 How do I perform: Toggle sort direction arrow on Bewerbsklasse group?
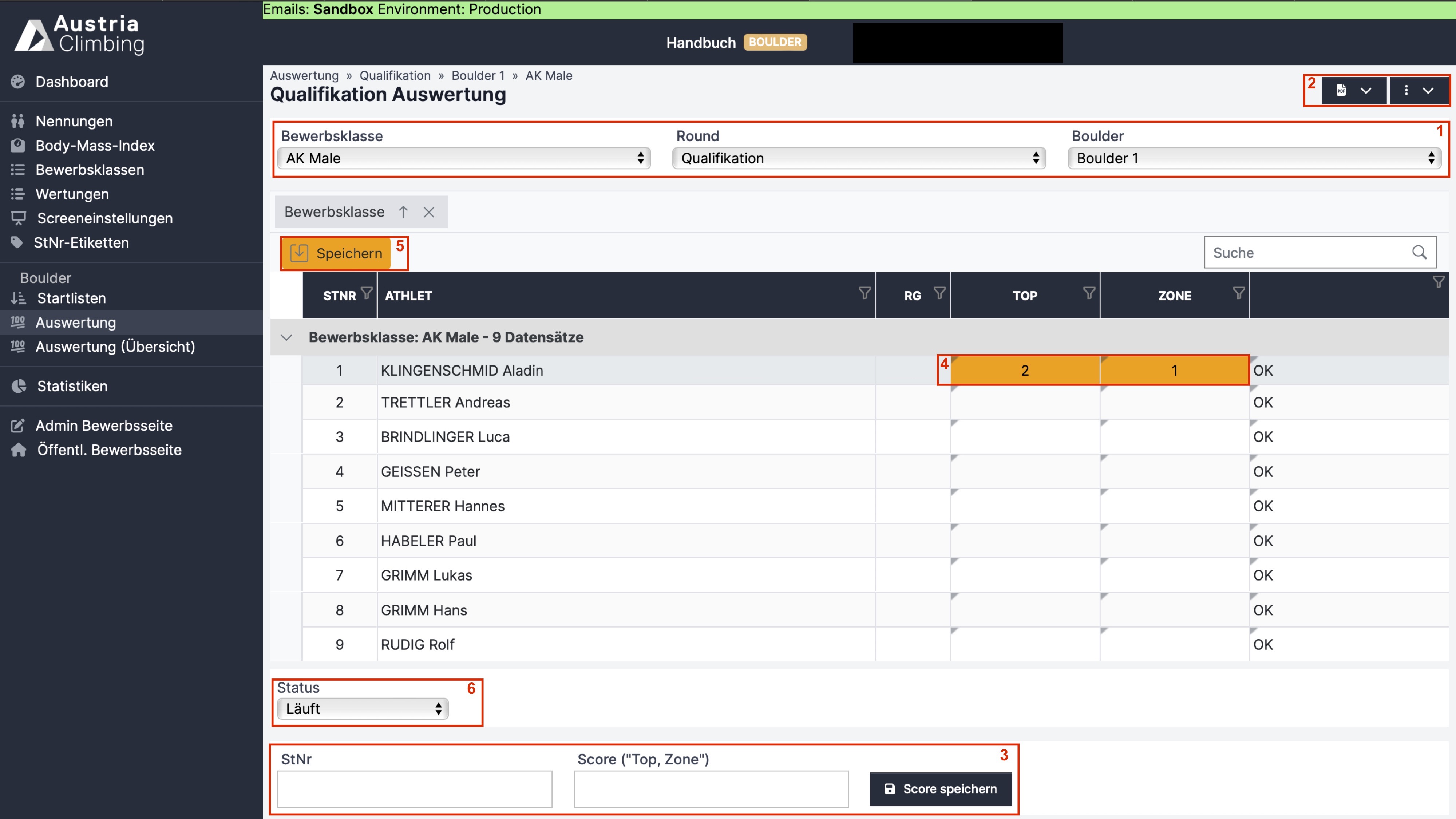click(403, 212)
